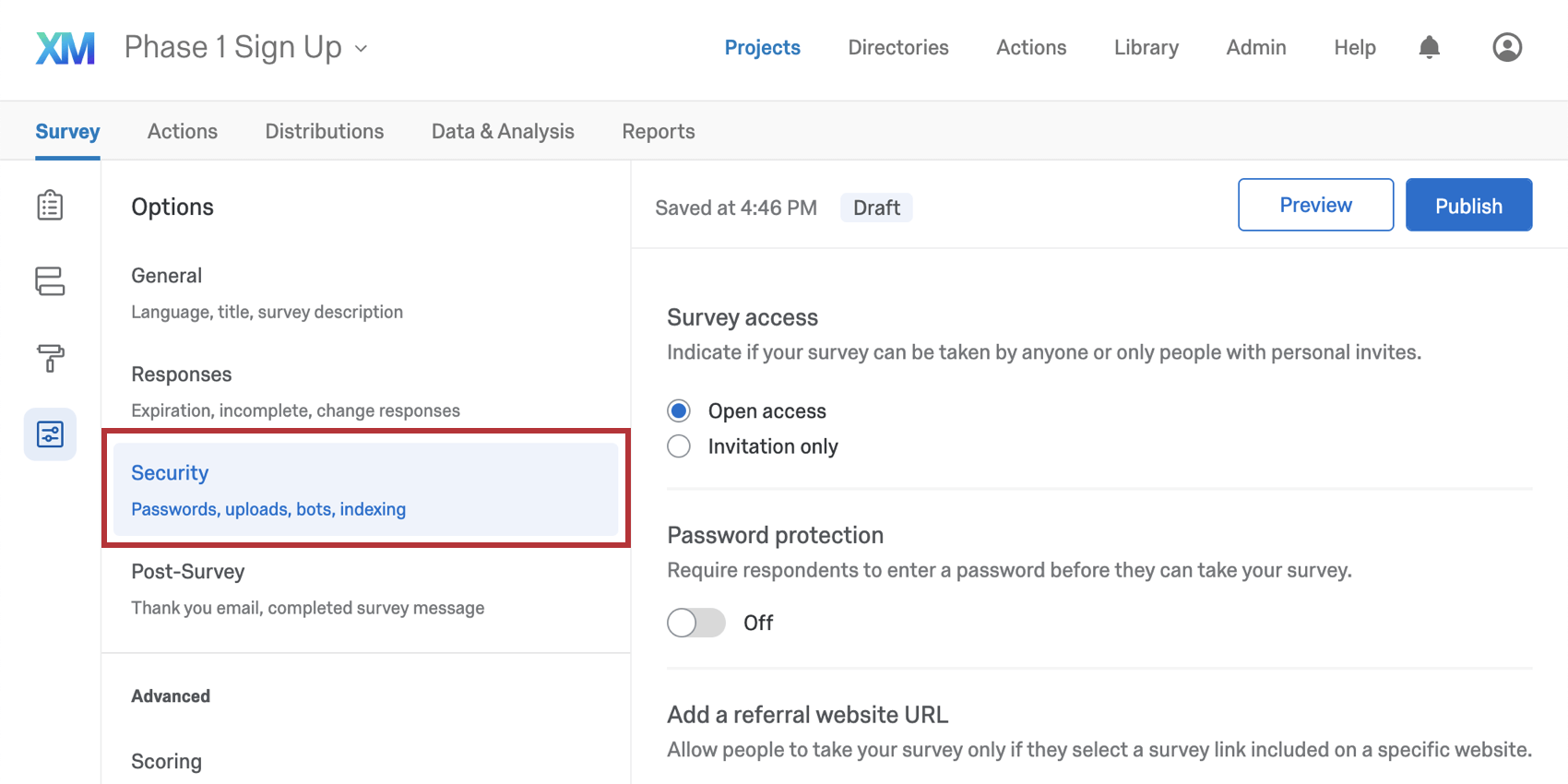Click the Password protection heading
1568x784 pixels.
click(x=775, y=535)
